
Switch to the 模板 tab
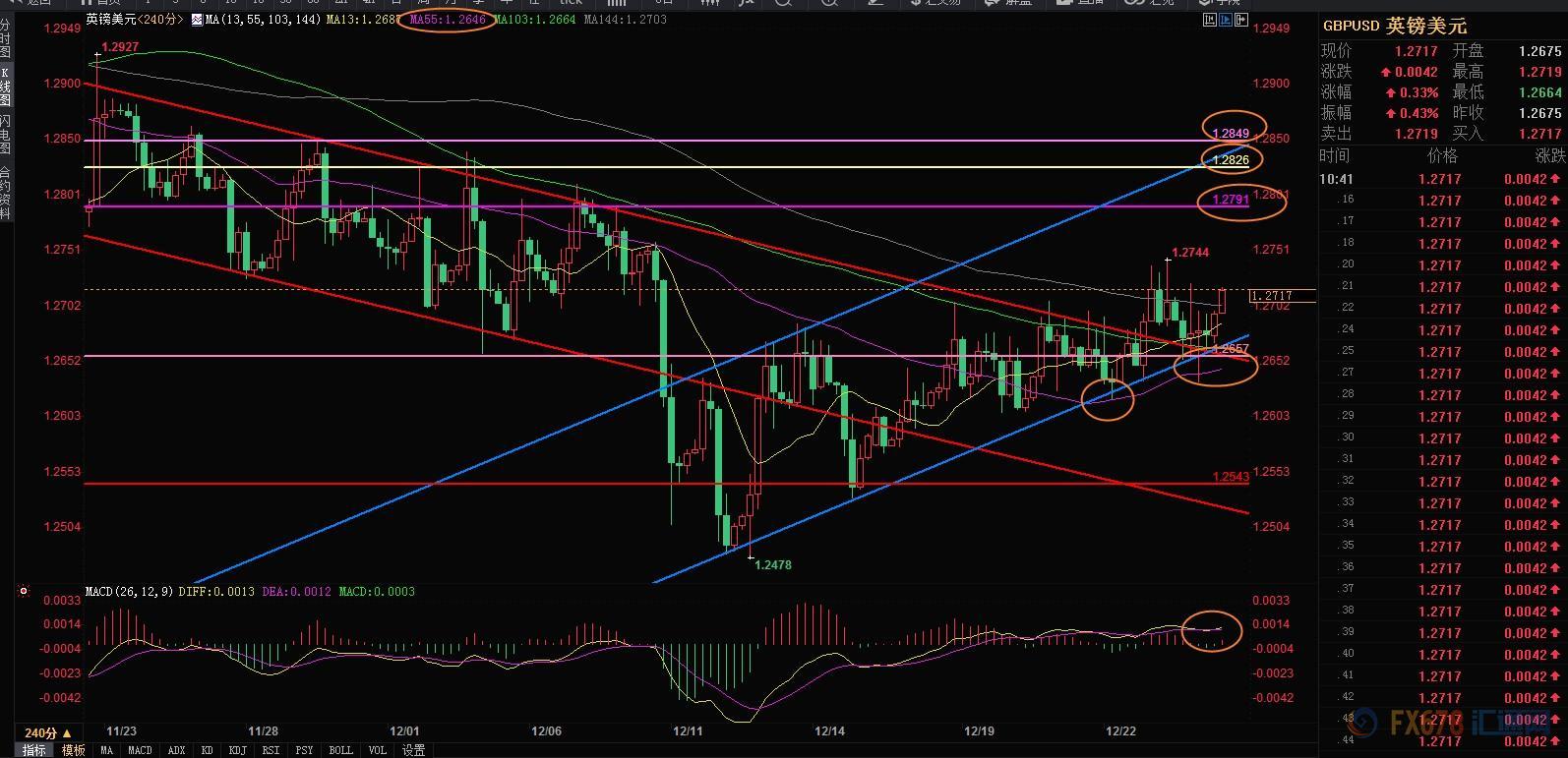(x=73, y=750)
